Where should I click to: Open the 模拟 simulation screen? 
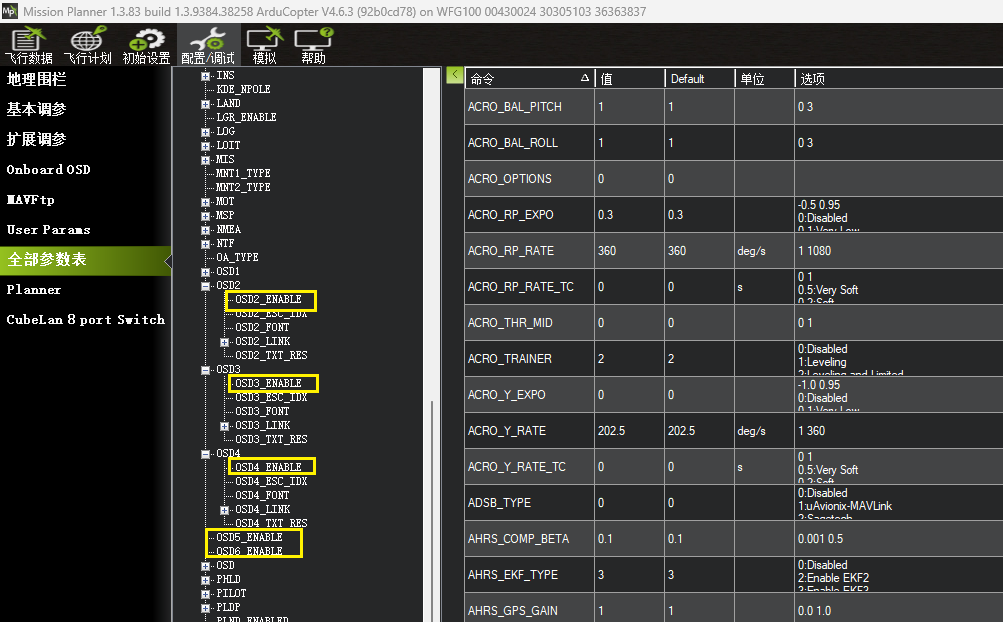click(x=264, y=46)
